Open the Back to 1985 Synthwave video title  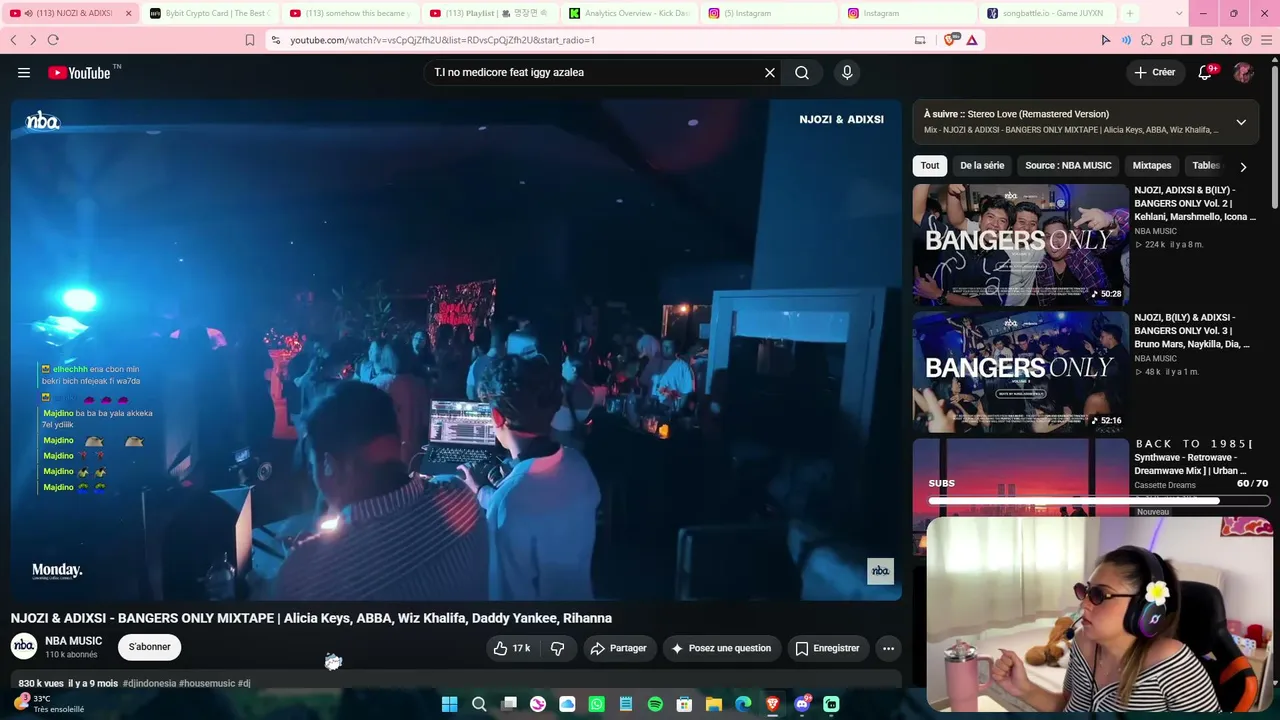coord(1194,457)
